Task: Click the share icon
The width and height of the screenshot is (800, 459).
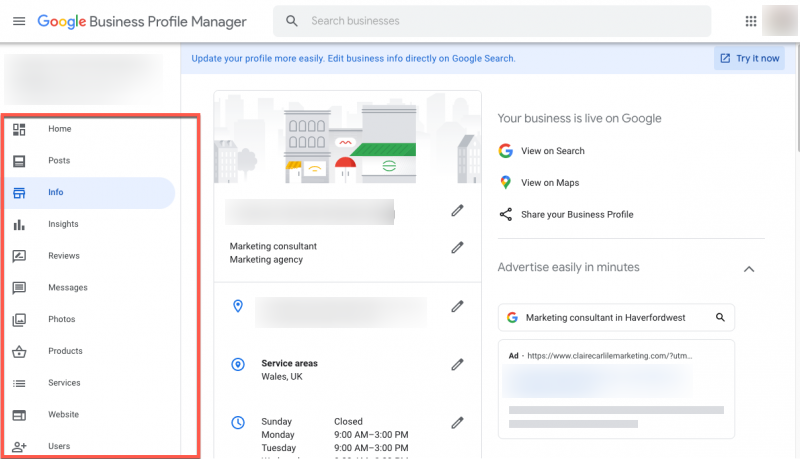Action: click(506, 215)
